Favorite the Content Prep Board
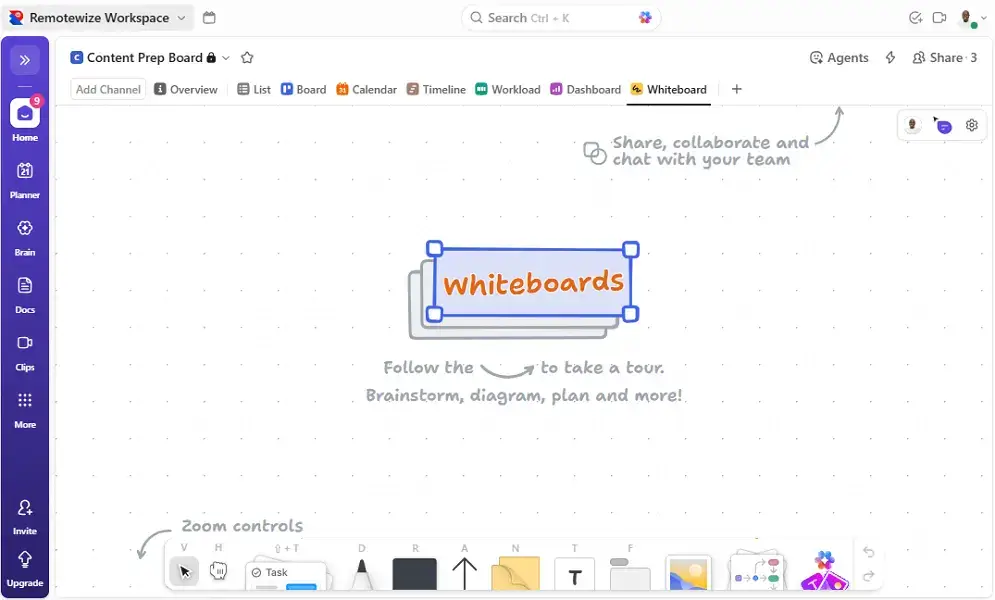This screenshot has width=995, height=600. pos(247,57)
